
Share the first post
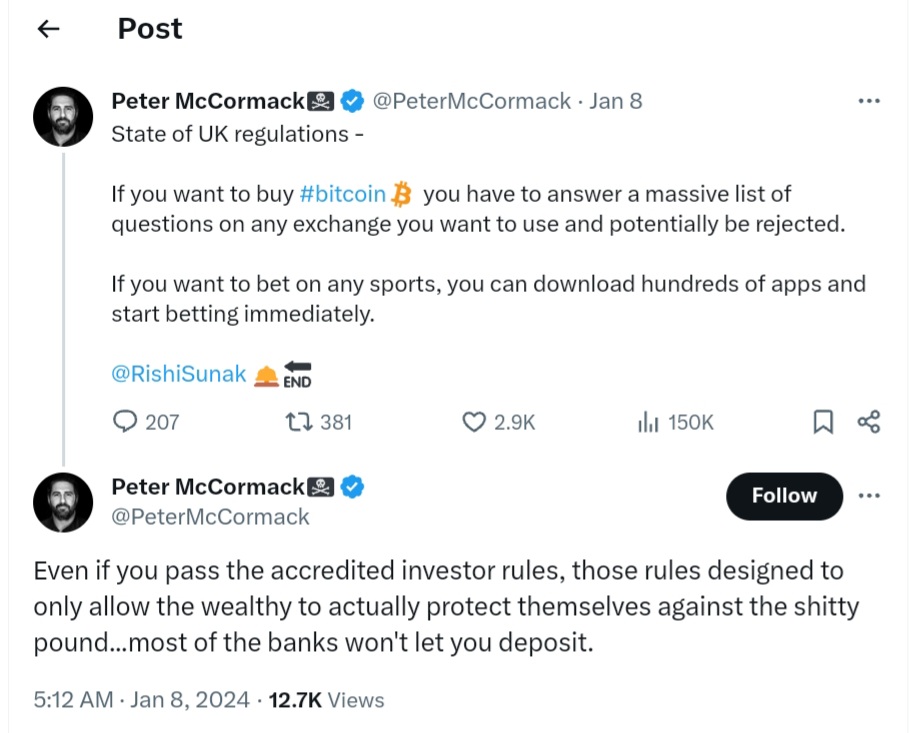coord(869,422)
